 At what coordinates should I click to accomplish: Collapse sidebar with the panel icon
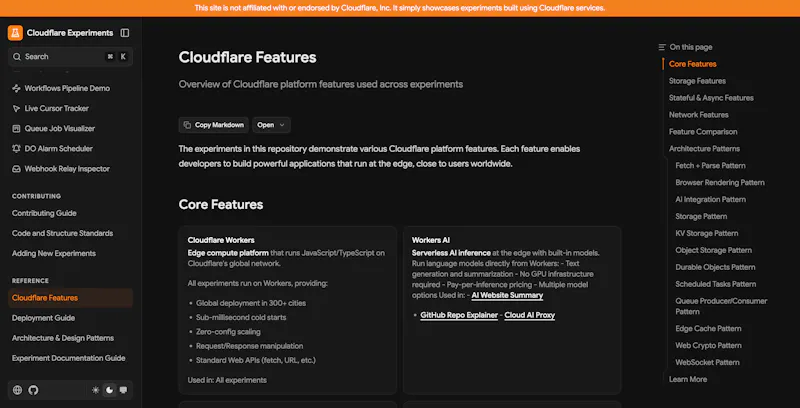point(124,33)
